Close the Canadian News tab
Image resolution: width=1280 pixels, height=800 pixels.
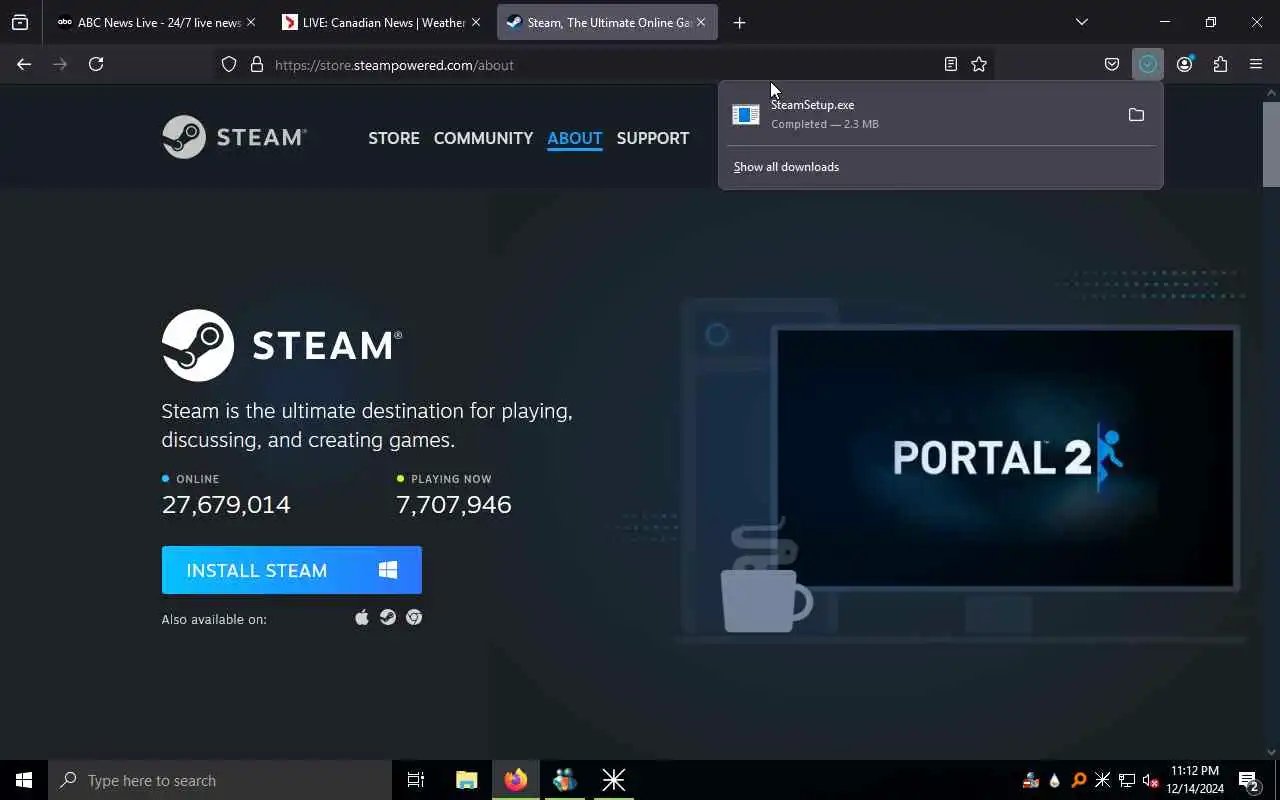click(476, 22)
